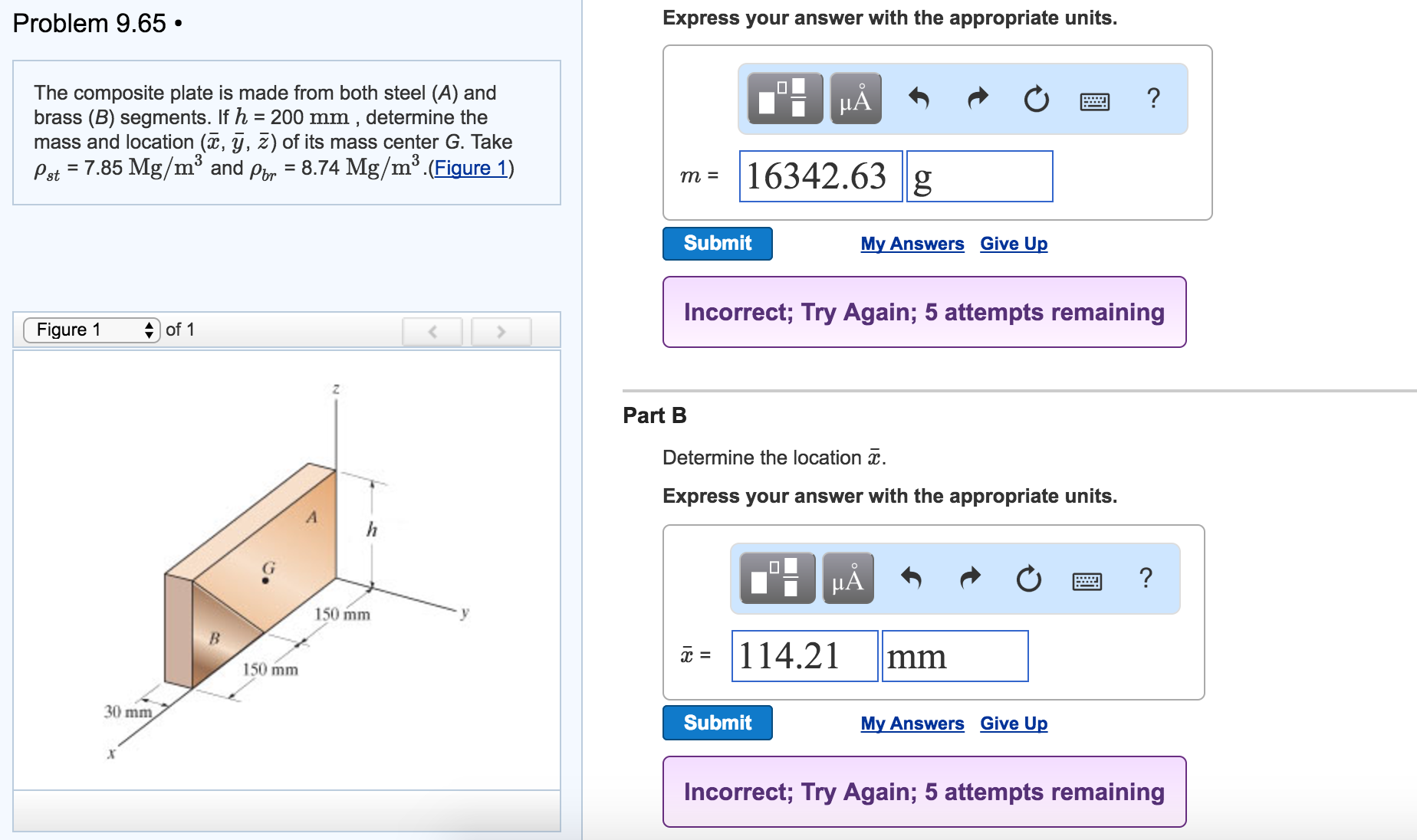Click the mm units field in Part B
The width and height of the screenshot is (1417, 840).
pyautogui.click(x=955, y=656)
